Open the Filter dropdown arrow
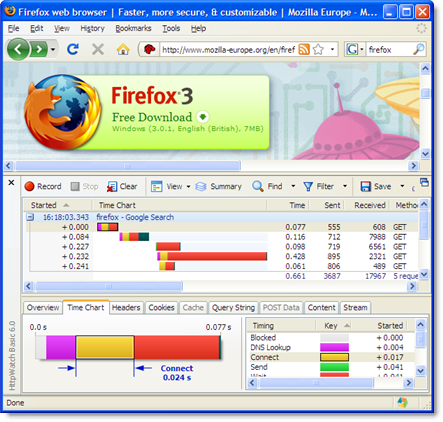Image resolution: width=443 pixels, height=422 pixels. point(345,186)
